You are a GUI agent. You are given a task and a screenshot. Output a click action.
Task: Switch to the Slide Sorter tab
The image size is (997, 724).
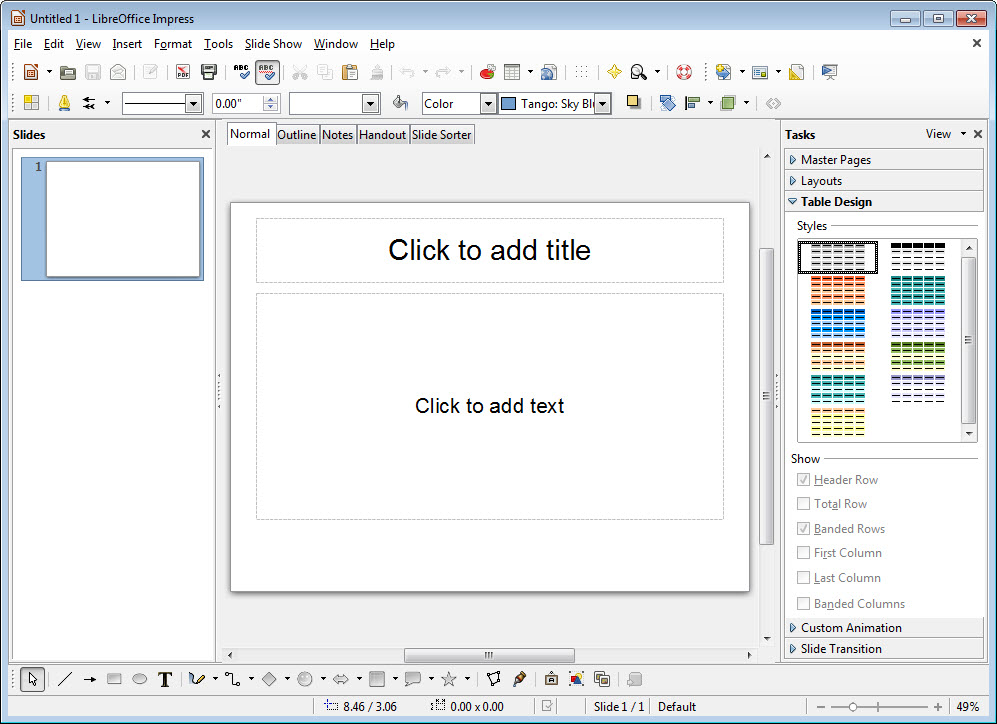pos(441,135)
